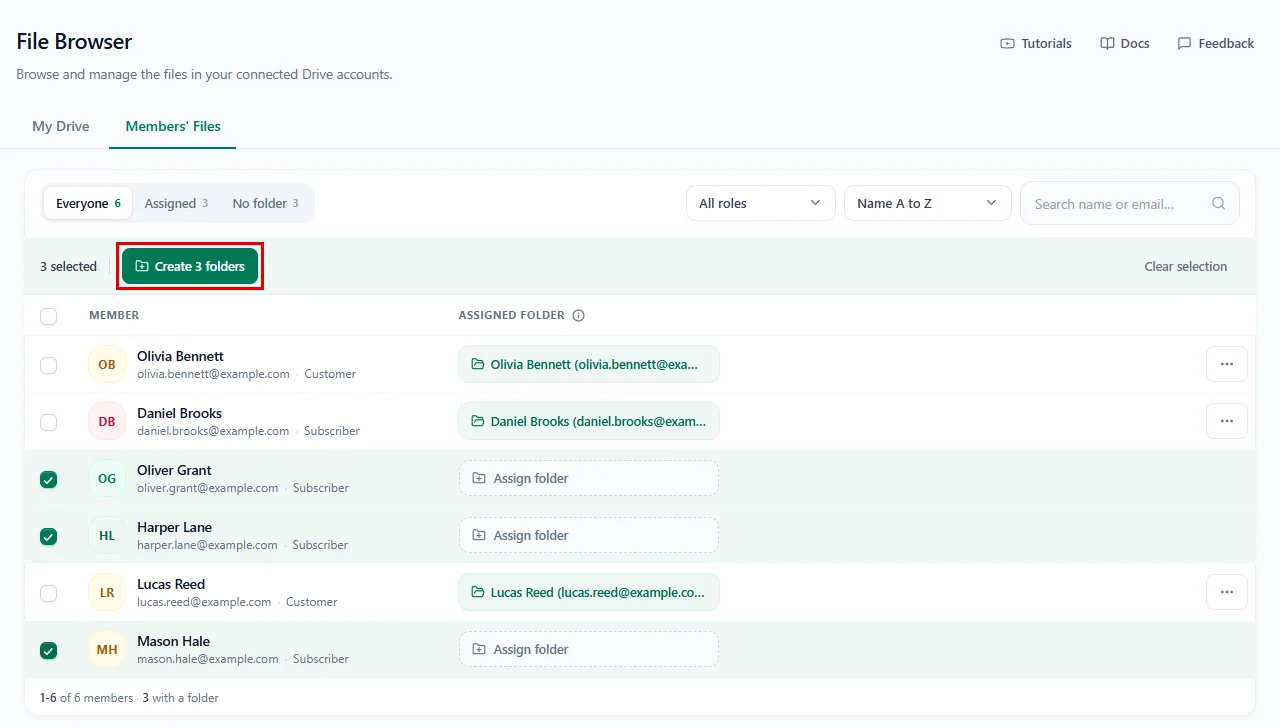Open the Tutorials link

point(1036,44)
